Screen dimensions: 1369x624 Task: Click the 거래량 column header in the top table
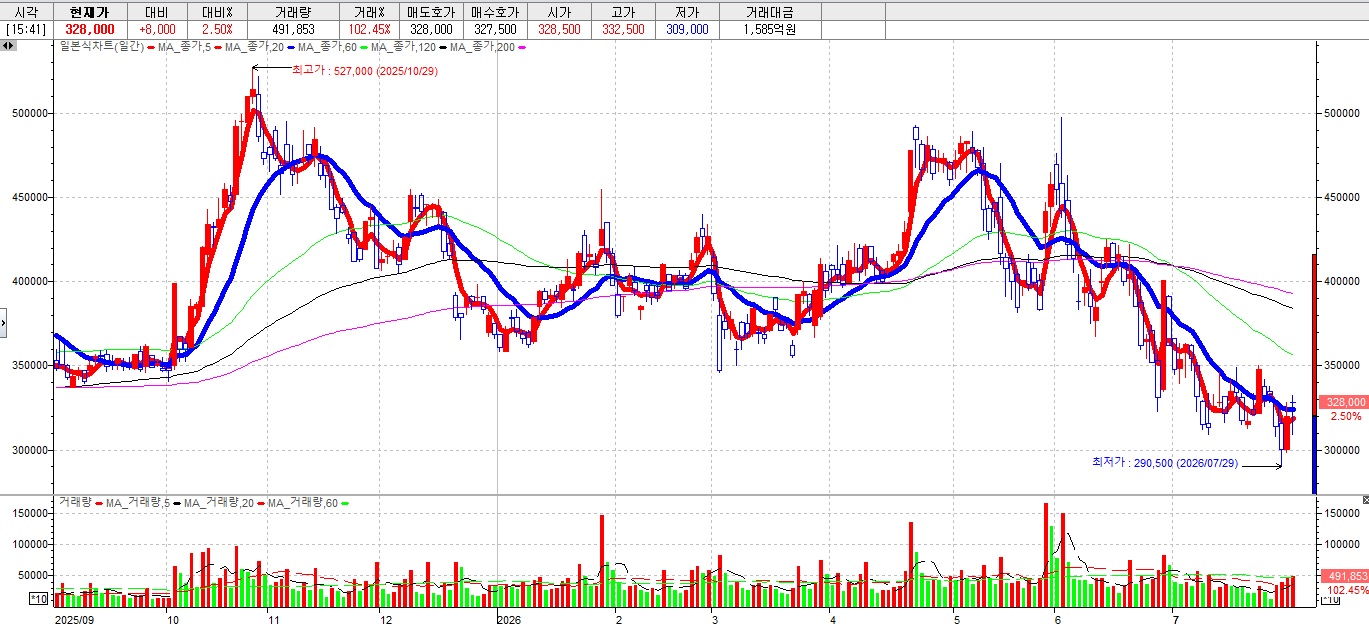[293, 11]
